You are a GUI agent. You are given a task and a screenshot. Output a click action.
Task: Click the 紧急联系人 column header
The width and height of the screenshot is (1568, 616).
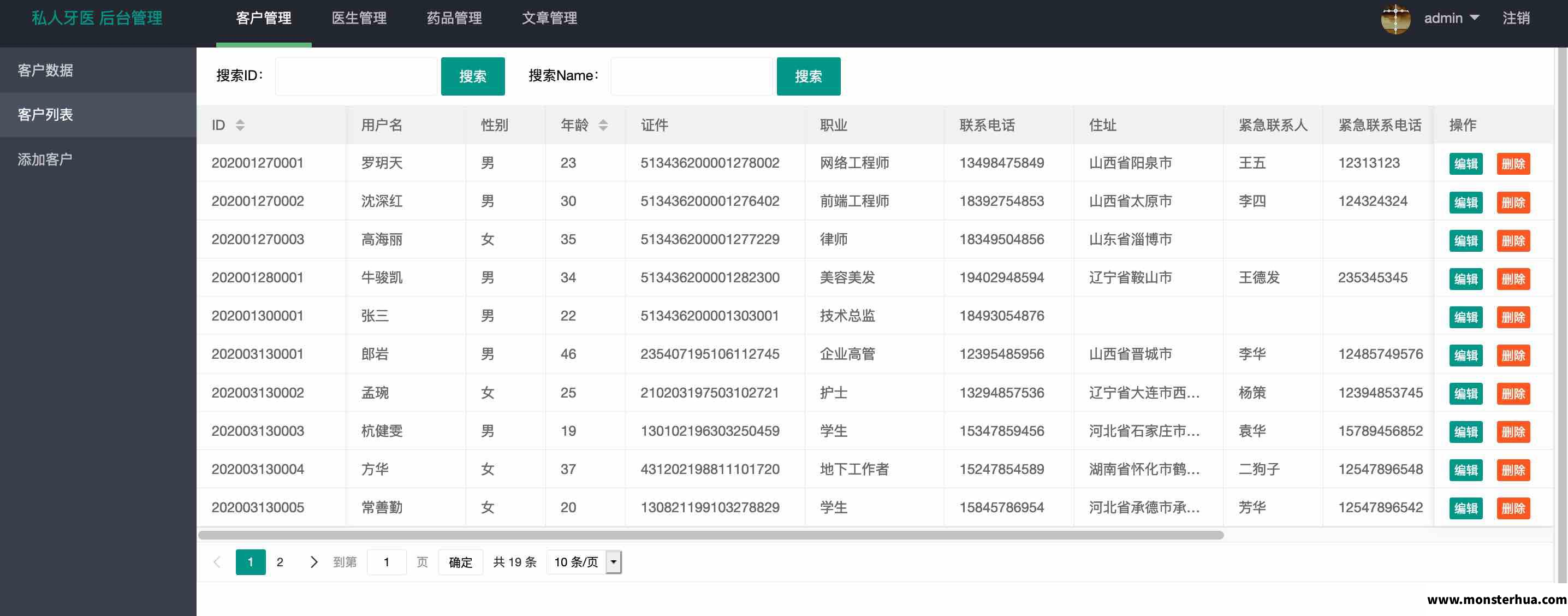1273,125
